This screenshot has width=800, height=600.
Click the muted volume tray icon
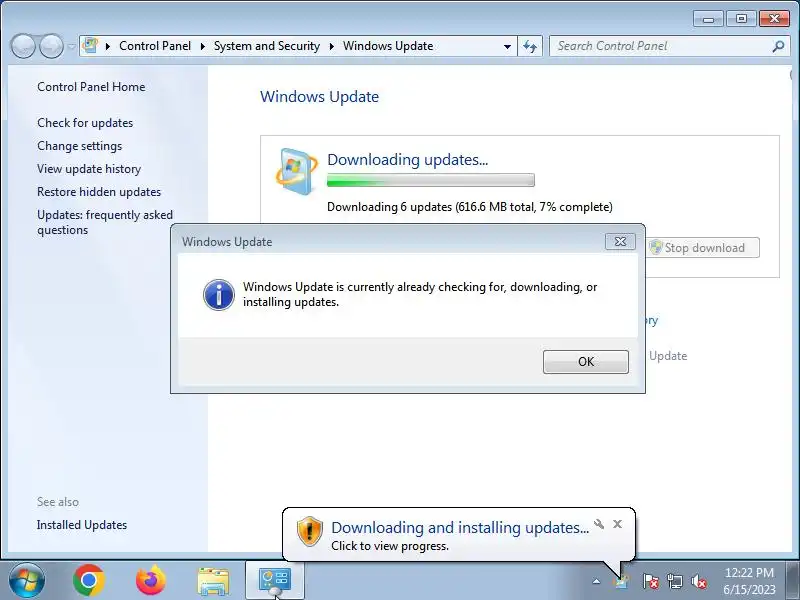tap(699, 581)
